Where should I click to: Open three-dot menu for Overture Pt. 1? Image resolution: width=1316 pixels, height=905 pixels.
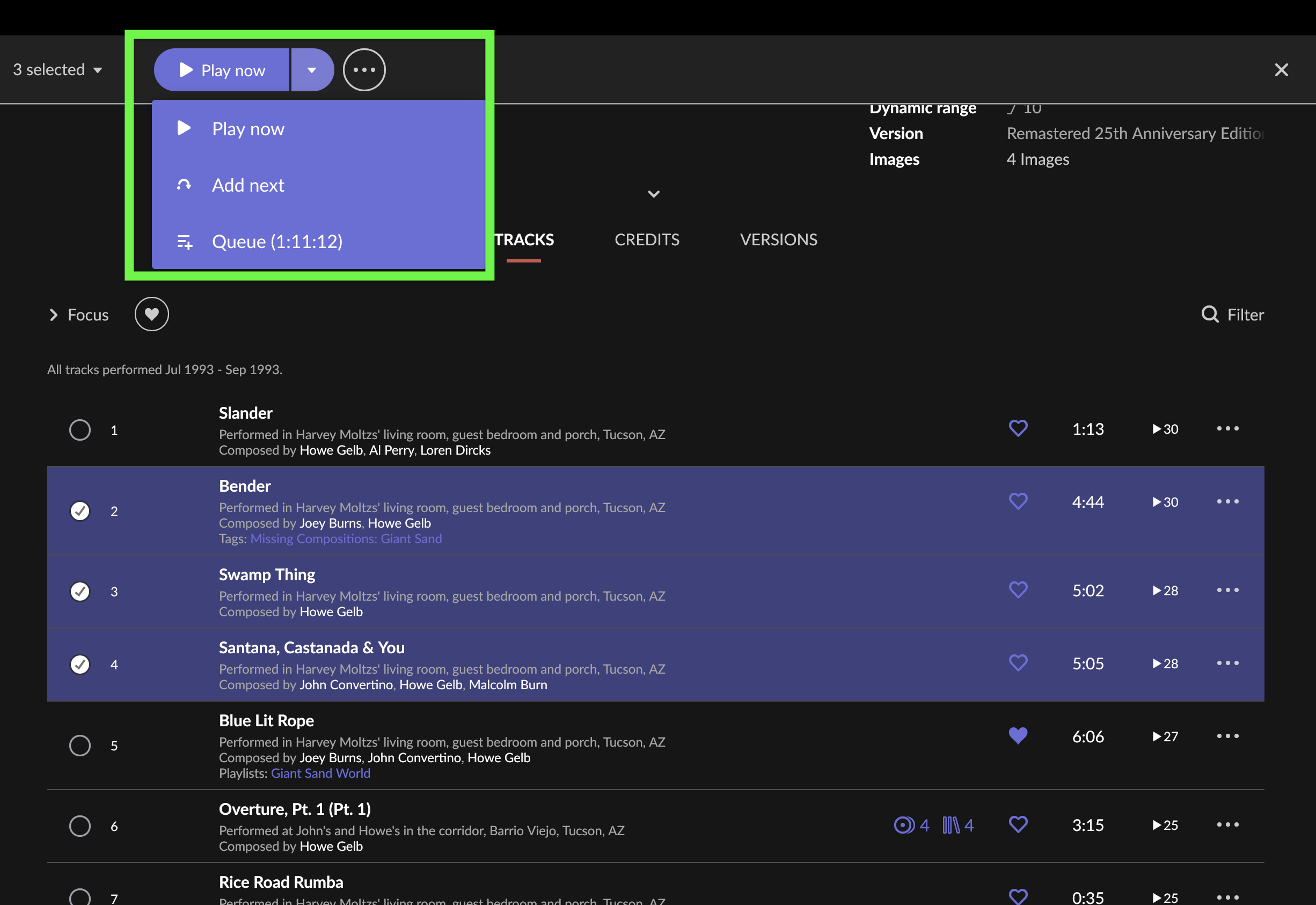pos(1227,825)
